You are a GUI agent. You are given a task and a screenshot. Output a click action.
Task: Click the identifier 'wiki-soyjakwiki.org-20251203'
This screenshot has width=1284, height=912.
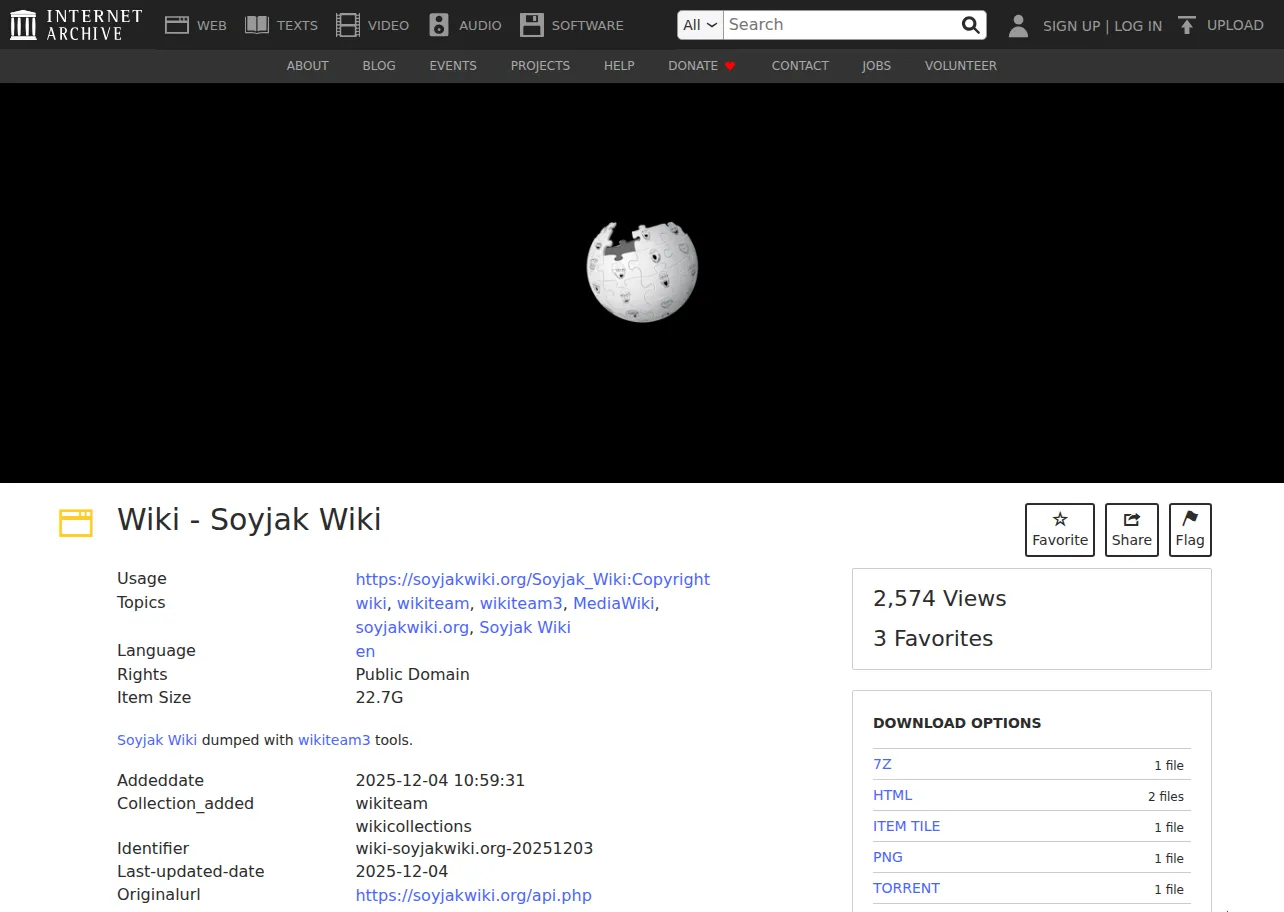coord(474,849)
